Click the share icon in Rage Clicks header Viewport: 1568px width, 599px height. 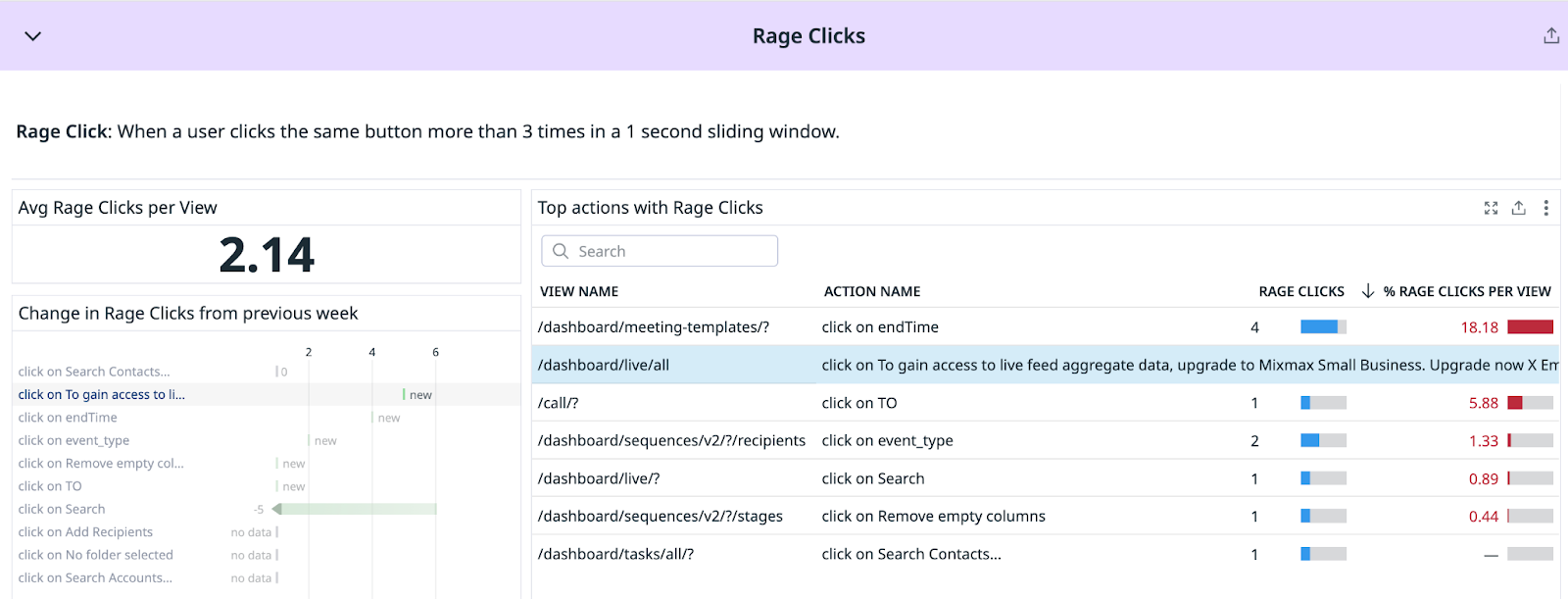(x=1550, y=36)
